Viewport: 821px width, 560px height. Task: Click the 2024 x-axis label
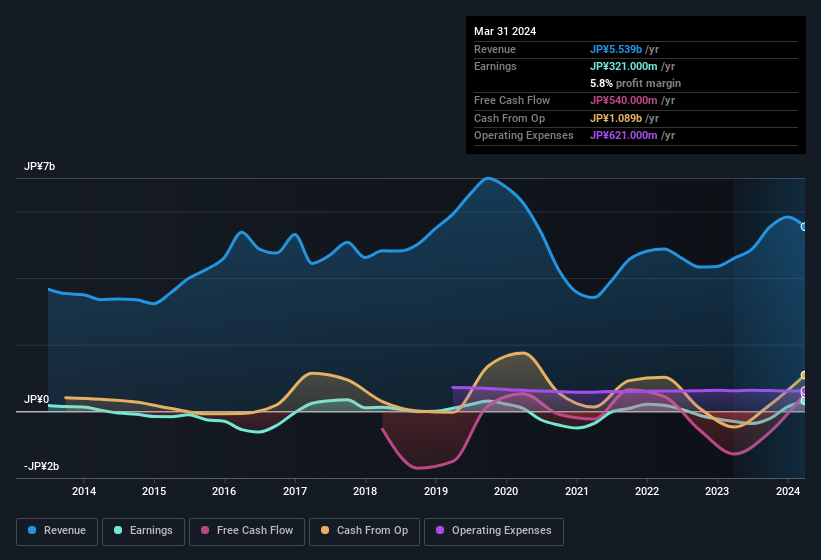pyautogui.click(x=787, y=491)
